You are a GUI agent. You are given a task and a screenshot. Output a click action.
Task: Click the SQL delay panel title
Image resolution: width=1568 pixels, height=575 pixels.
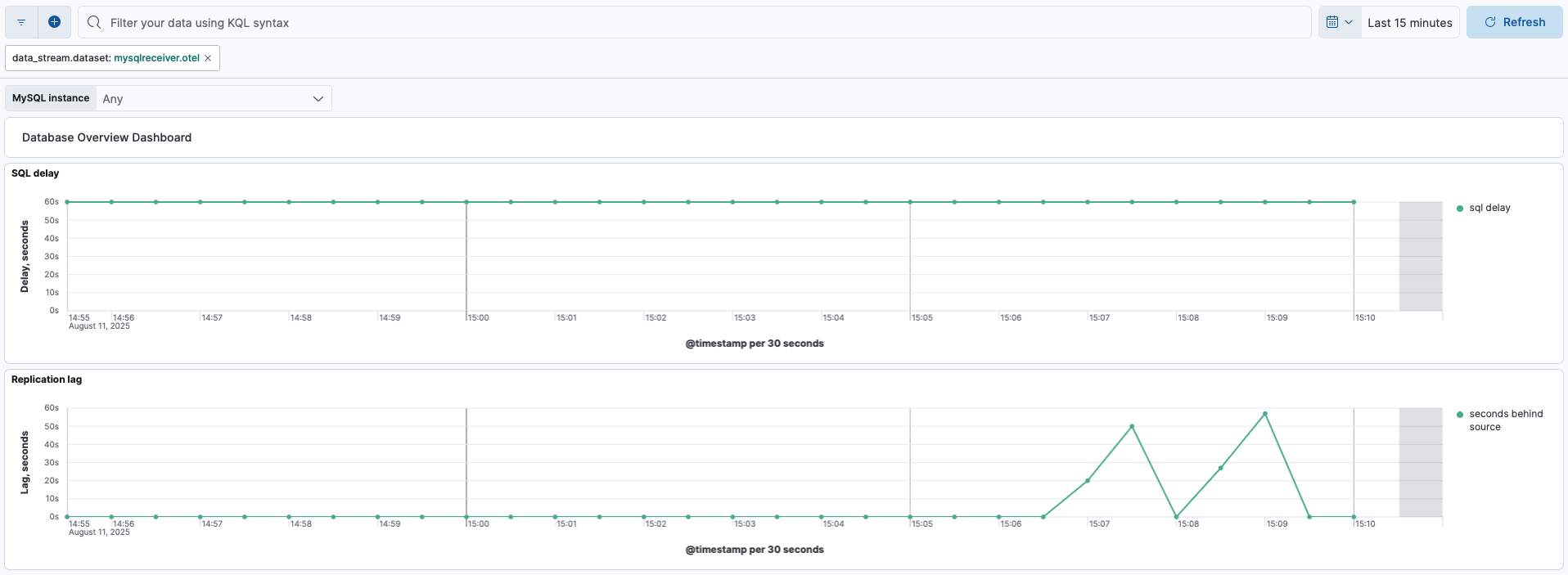pos(35,173)
